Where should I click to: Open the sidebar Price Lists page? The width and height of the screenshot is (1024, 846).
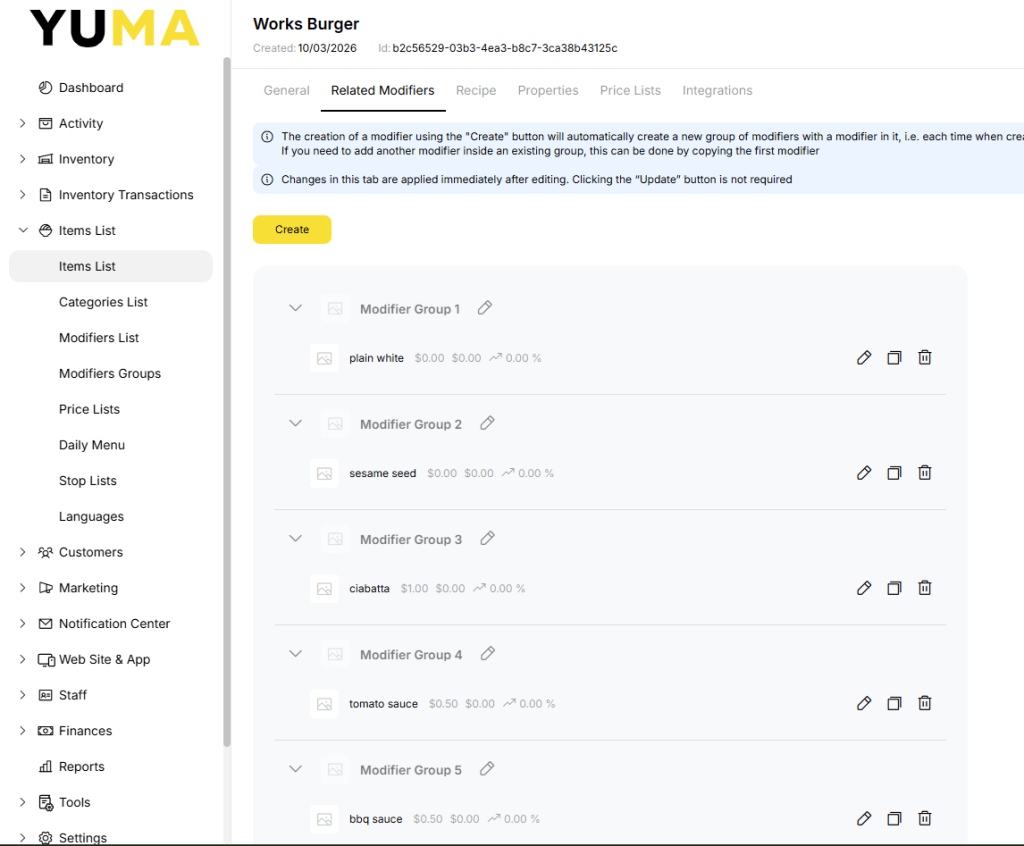pos(89,409)
